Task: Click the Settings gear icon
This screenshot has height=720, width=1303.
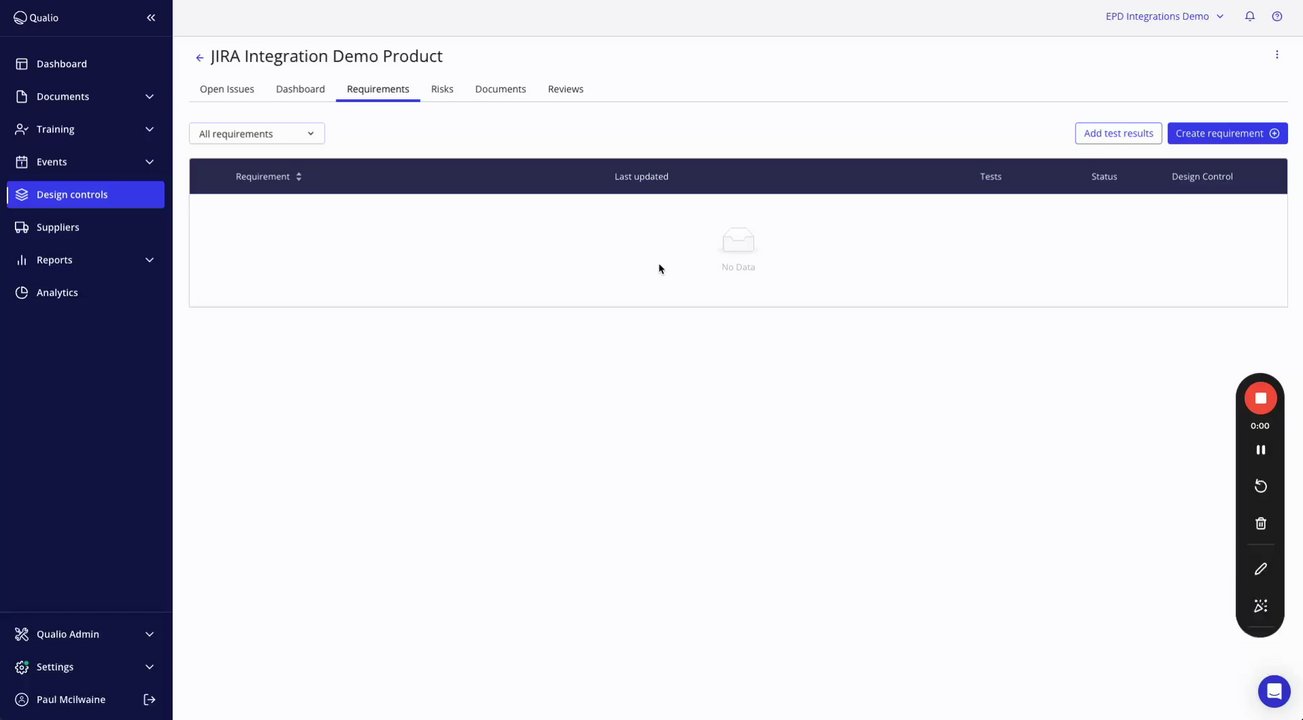Action: (x=22, y=667)
